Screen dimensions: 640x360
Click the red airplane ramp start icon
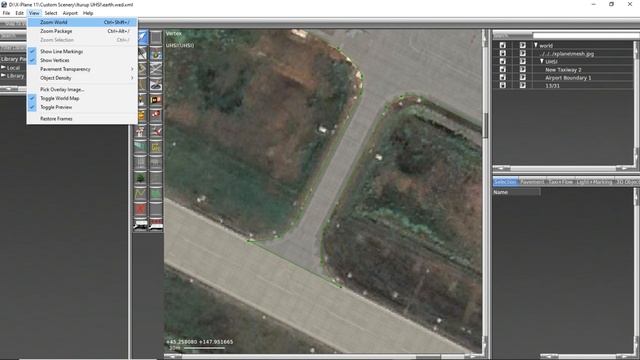tap(156, 131)
